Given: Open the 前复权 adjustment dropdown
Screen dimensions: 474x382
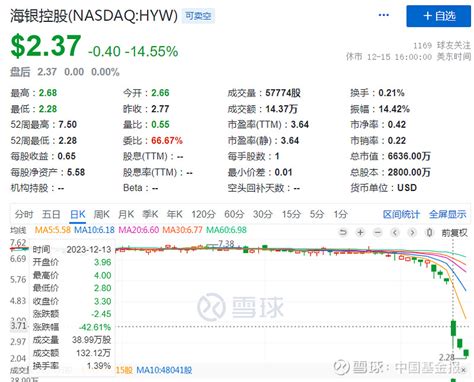Looking at the screenshot, I should [455, 233].
